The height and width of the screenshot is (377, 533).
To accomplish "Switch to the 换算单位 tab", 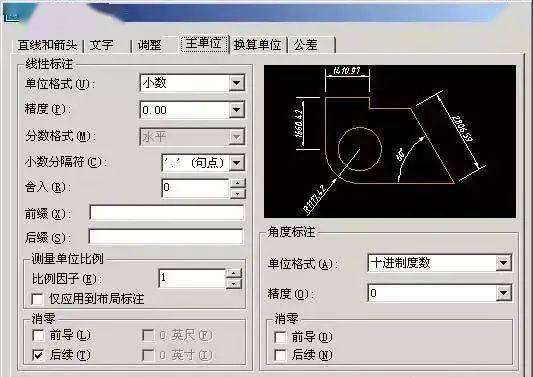I will click(x=258, y=45).
